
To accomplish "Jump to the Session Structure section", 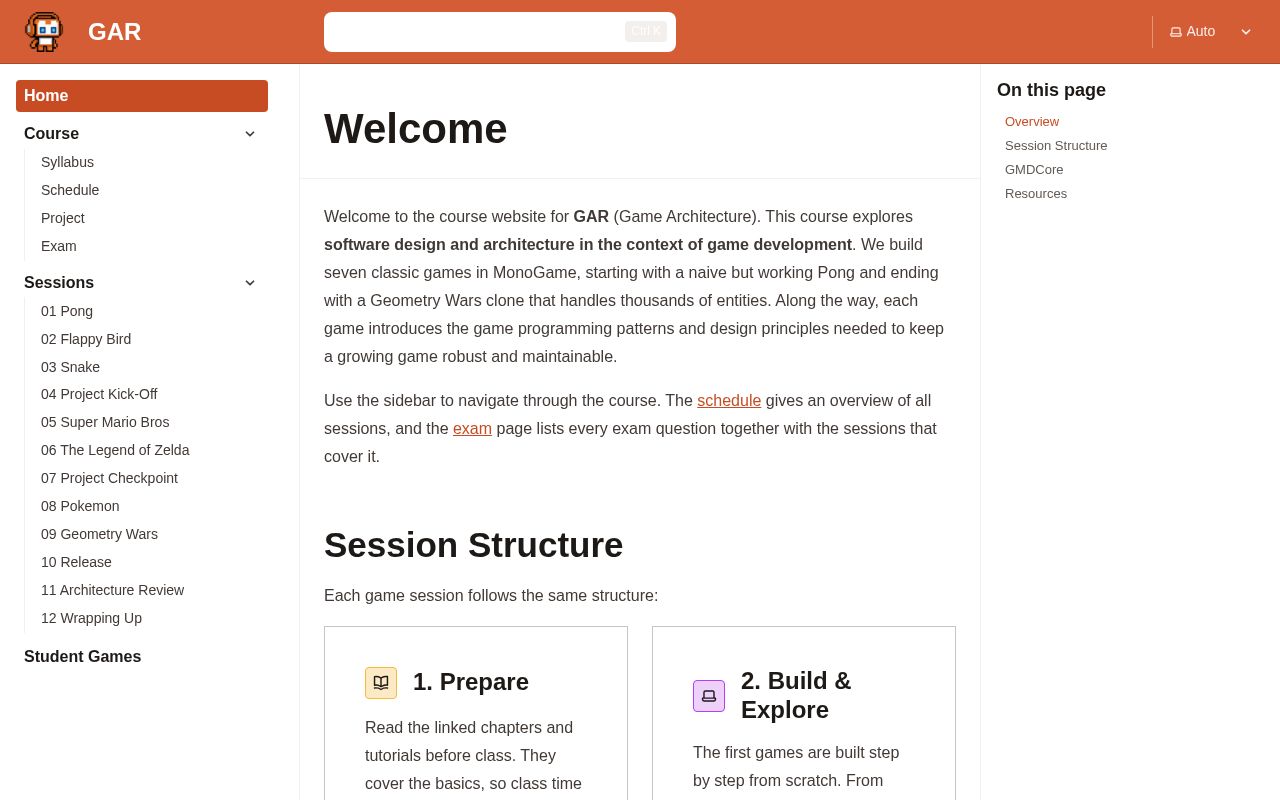I will (x=1056, y=146).
